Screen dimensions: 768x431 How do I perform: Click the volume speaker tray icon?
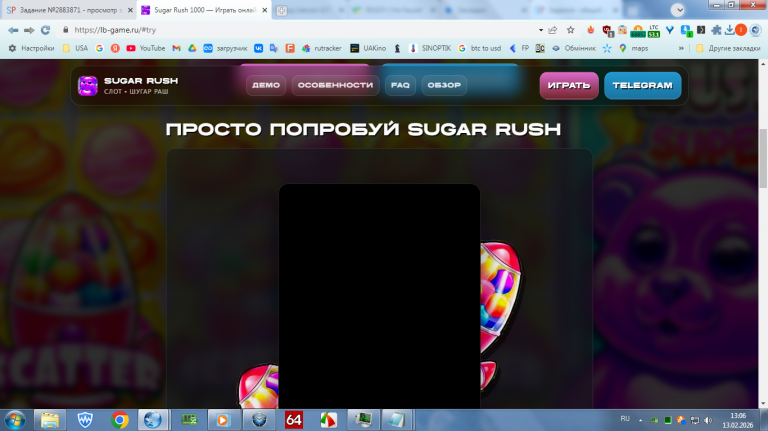click(x=708, y=420)
